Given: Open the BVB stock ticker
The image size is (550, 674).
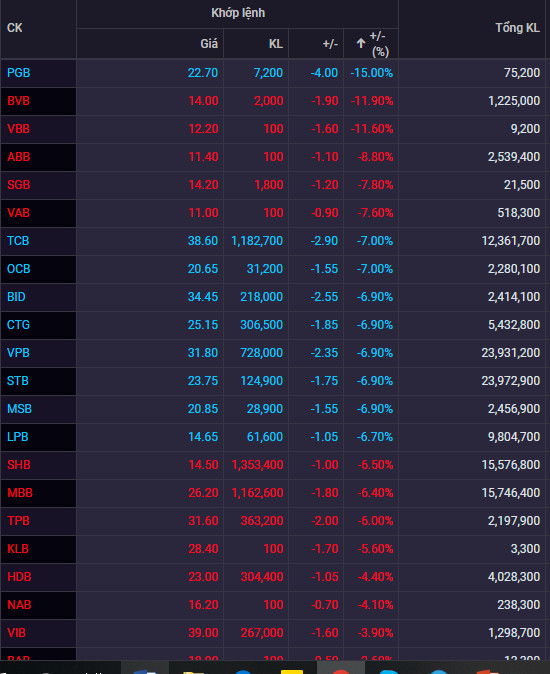Looking at the screenshot, I should click(18, 101).
